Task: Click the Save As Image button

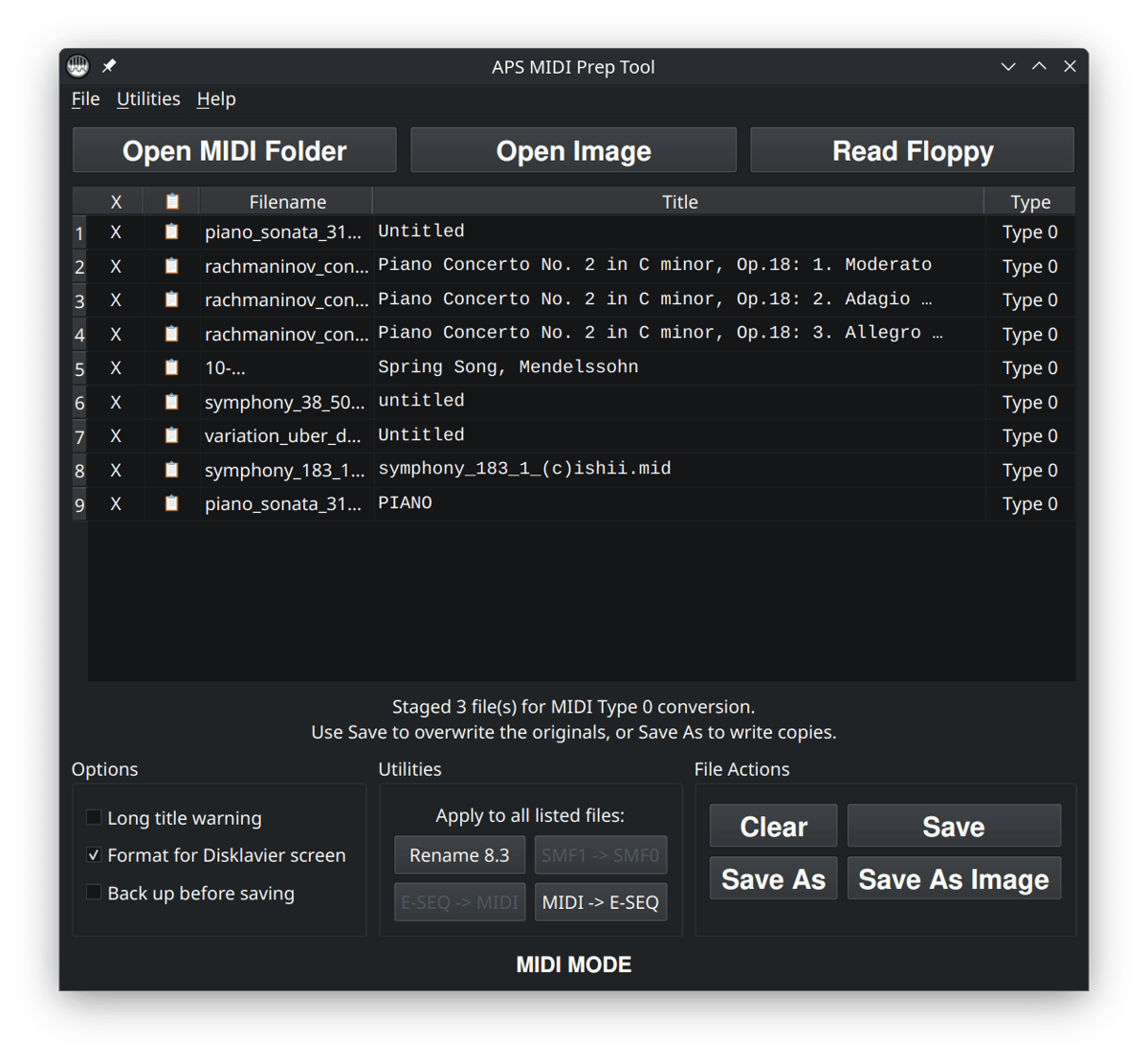Action: [953, 879]
